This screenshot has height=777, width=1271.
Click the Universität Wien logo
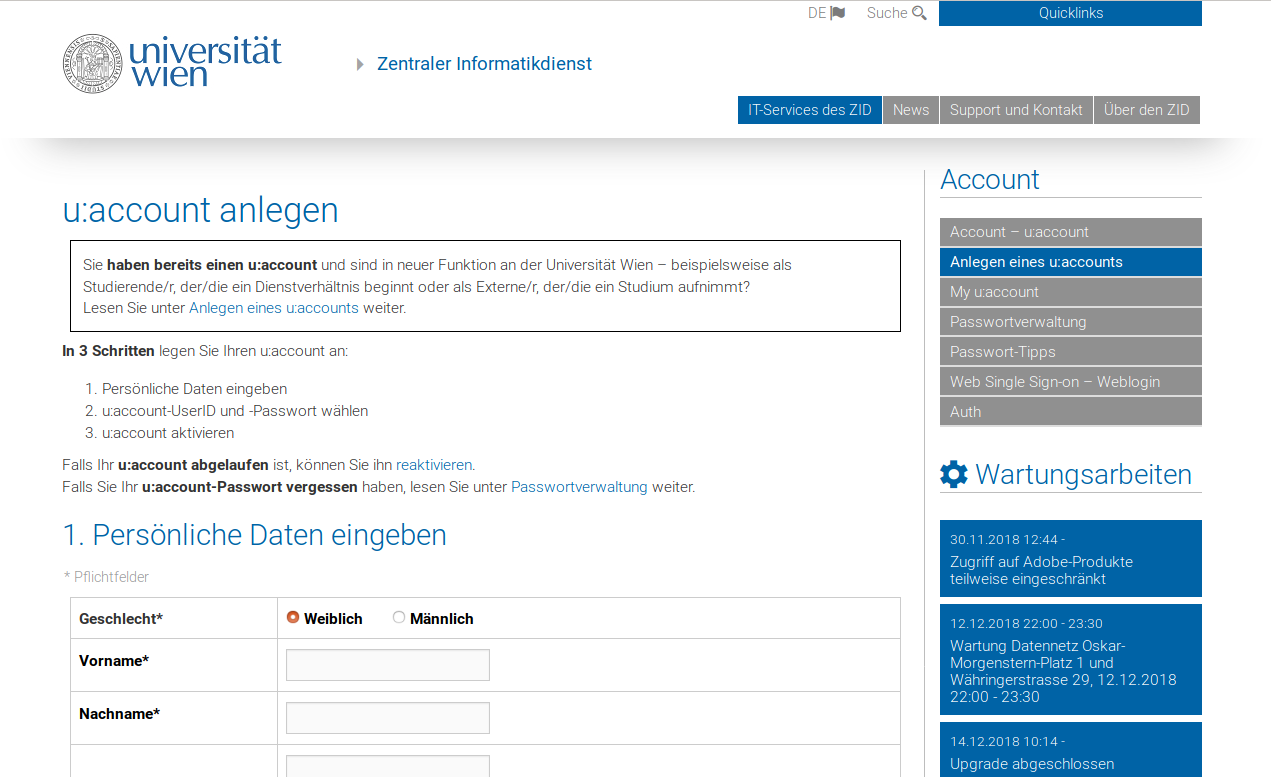172,63
